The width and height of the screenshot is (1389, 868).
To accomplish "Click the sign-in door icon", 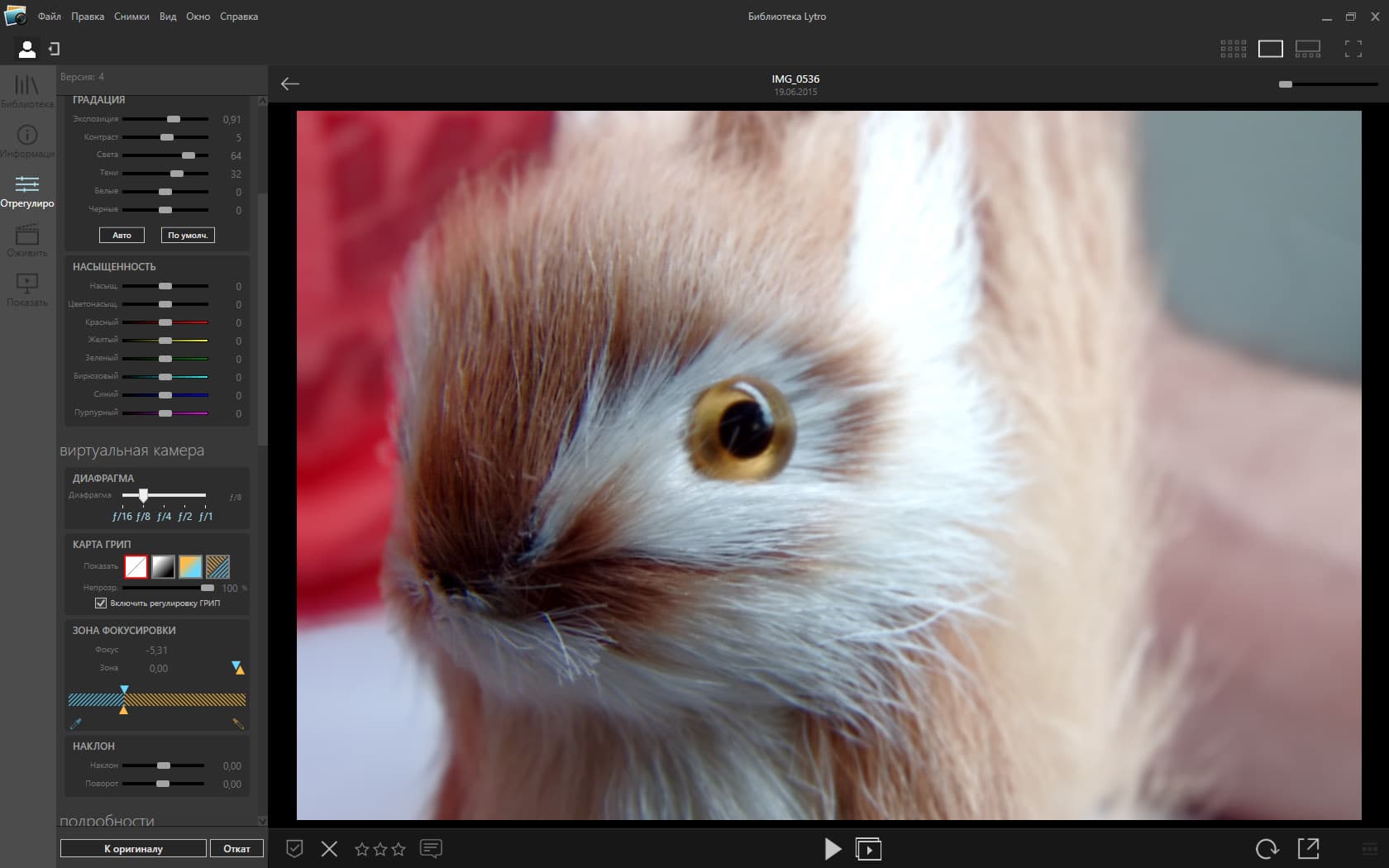I will pos(54,49).
